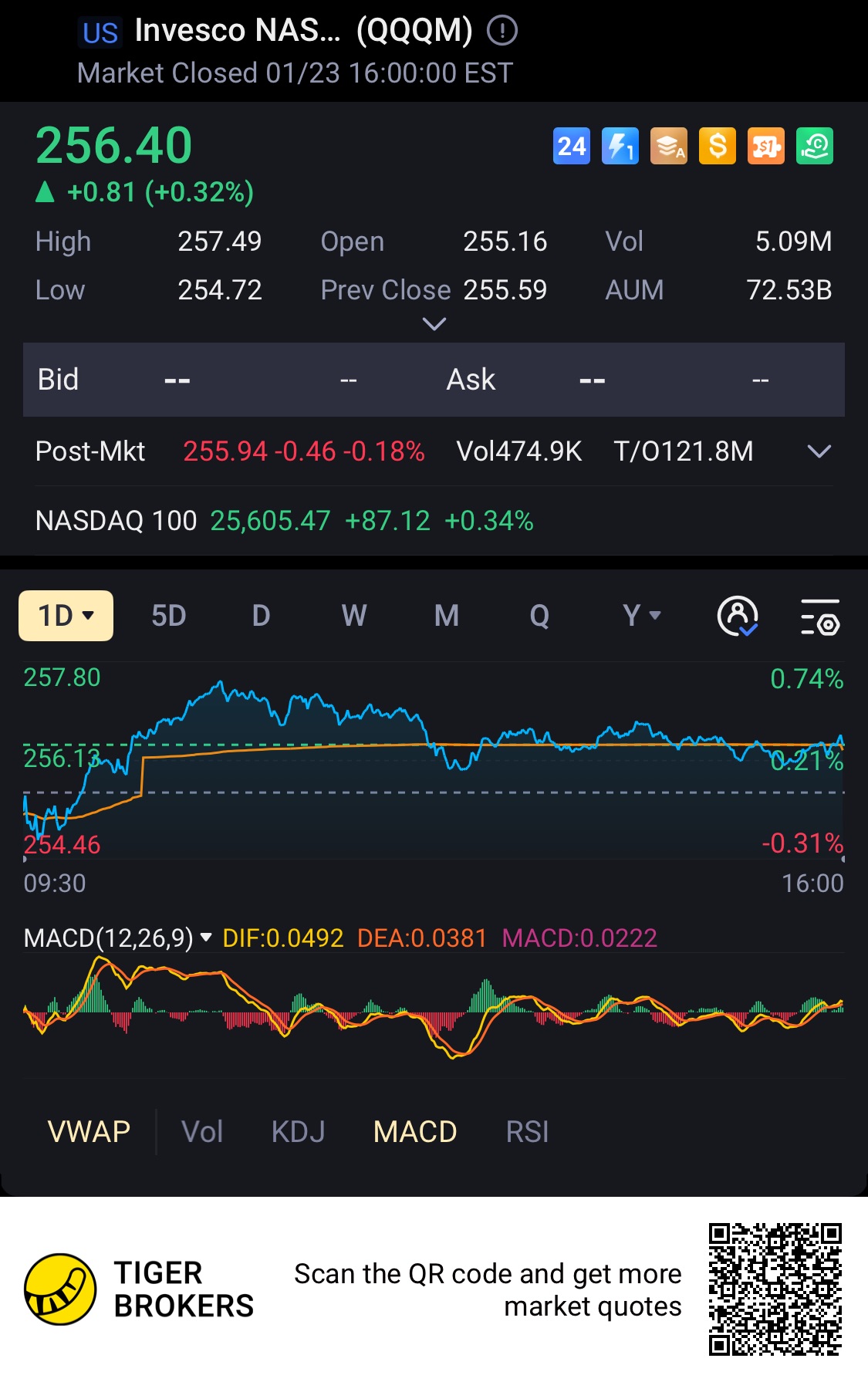Image resolution: width=868 pixels, height=1382 pixels.
Task: Open chart display settings icon
Action: 820,617
